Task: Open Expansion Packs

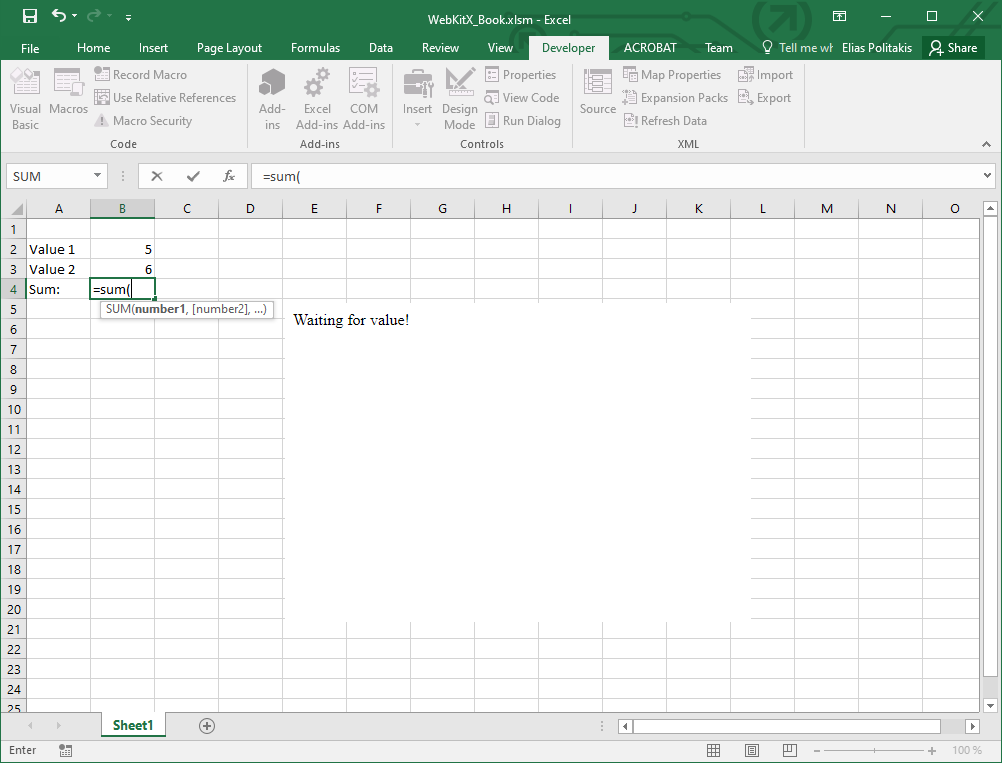Action: tap(675, 97)
